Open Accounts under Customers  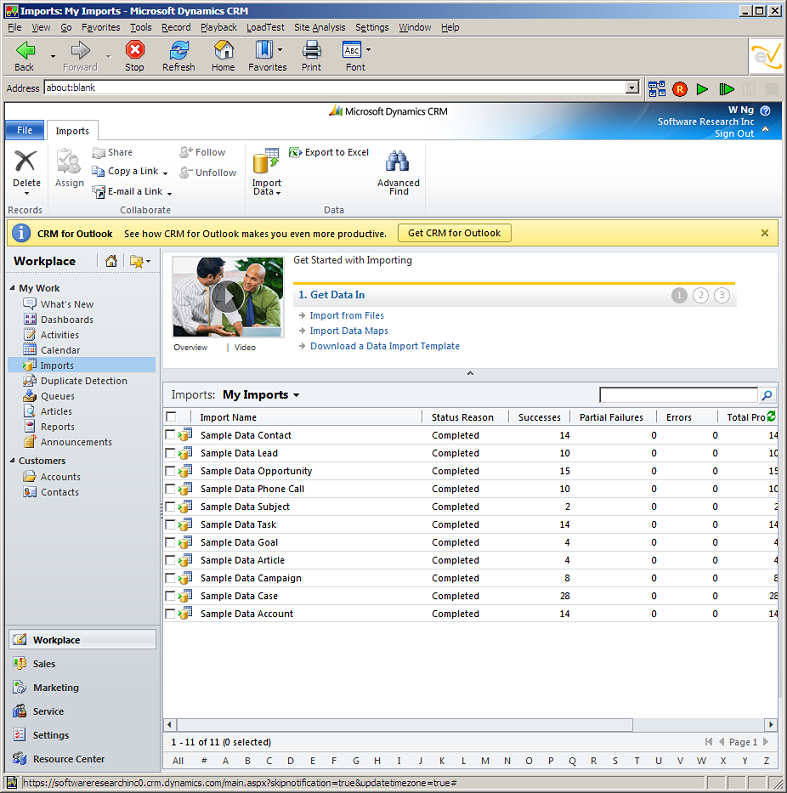click(x=60, y=477)
